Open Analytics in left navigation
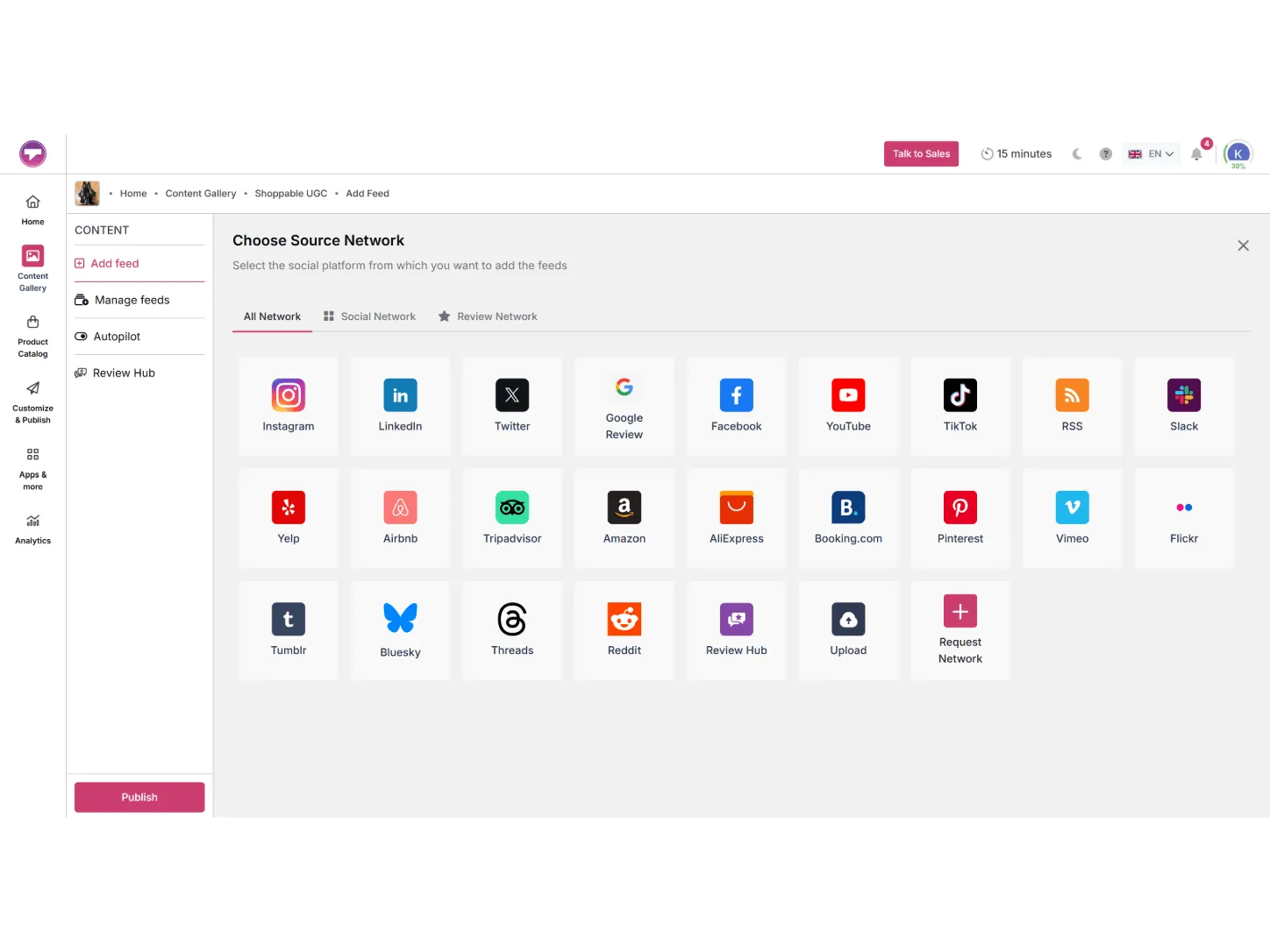The height and width of the screenshot is (952, 1270). pos(33,530)
